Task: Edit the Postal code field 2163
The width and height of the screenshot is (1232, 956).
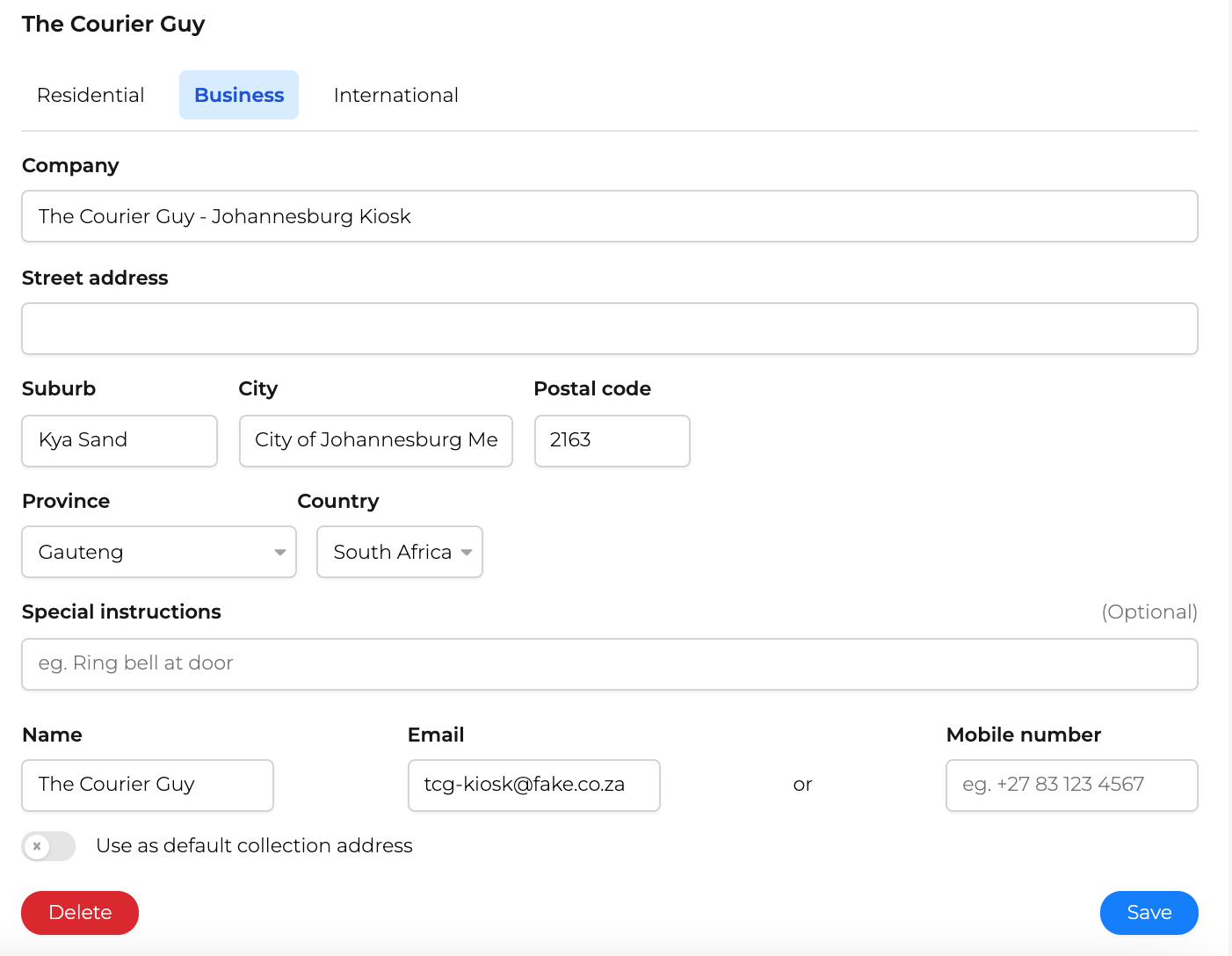Action: click(612, 441)
